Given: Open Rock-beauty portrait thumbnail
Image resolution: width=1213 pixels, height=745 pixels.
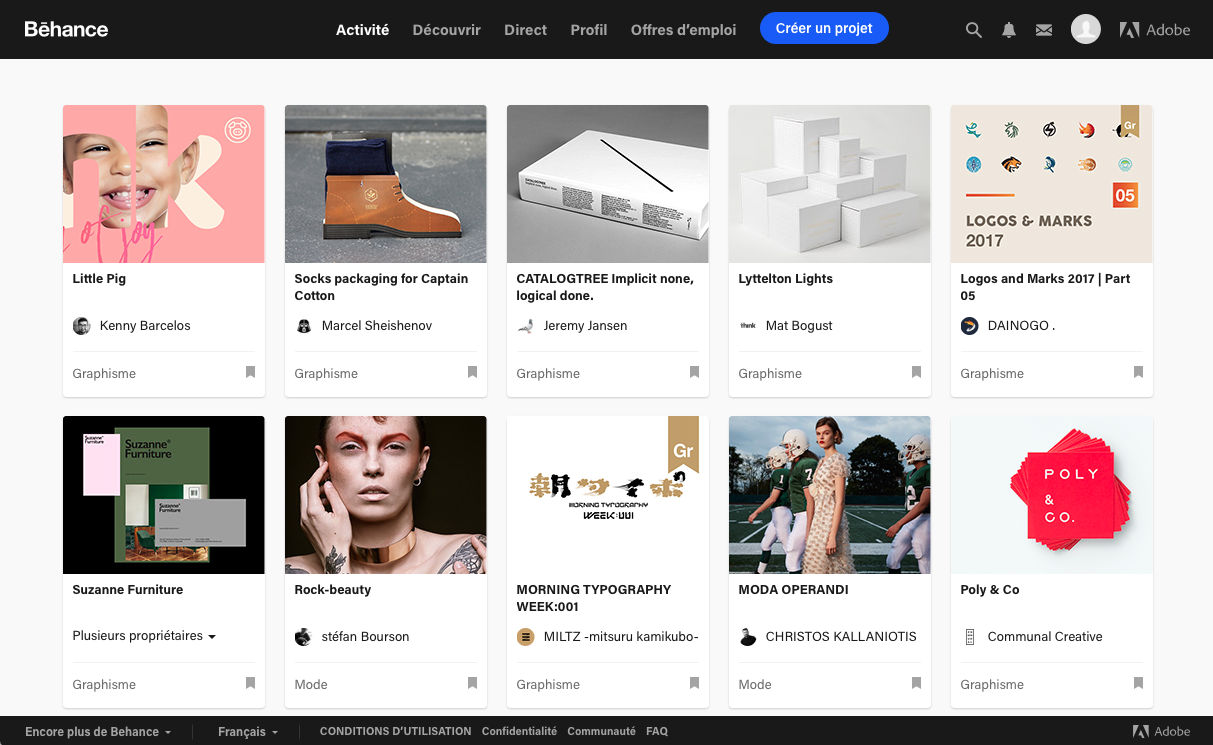Looking at the screenshot, I should click(x=386, y=495).
